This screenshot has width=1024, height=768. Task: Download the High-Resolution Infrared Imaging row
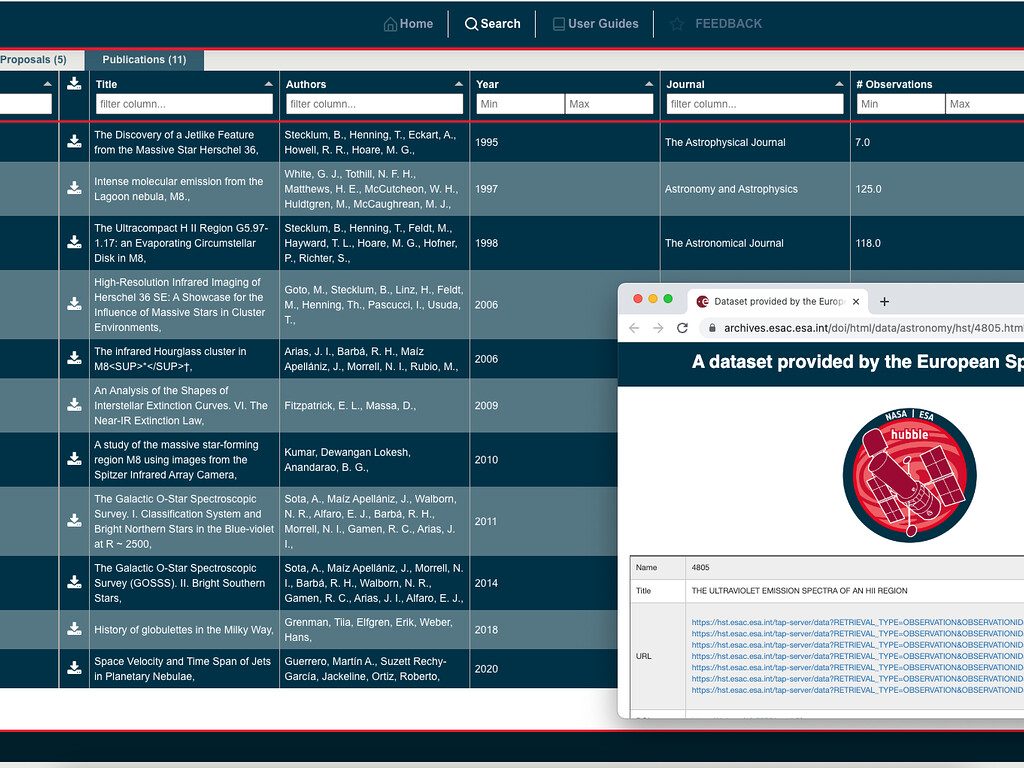coord(74,304)
